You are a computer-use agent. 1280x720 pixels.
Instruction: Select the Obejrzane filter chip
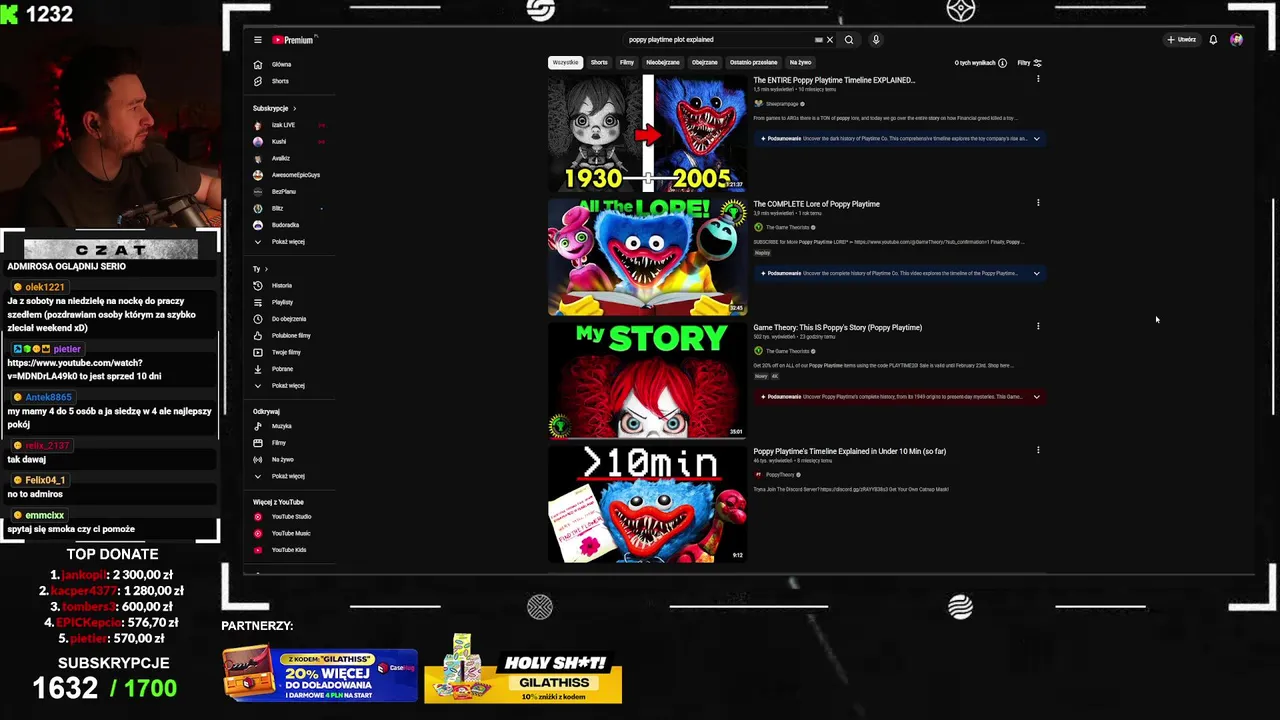click(x=705, y=63)
